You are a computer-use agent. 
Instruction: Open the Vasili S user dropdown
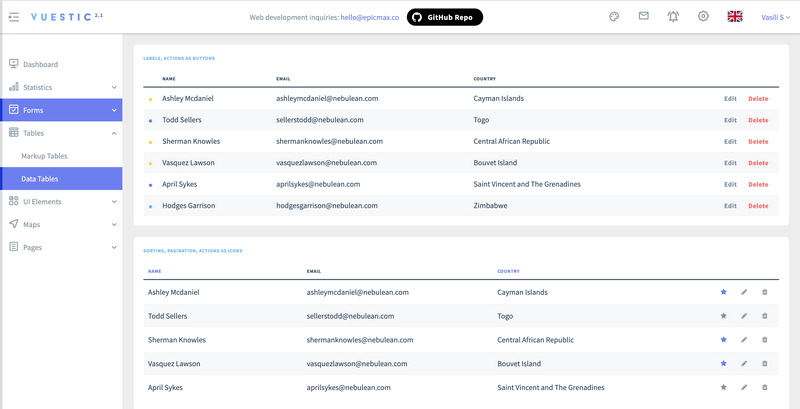tap(776, 17)
